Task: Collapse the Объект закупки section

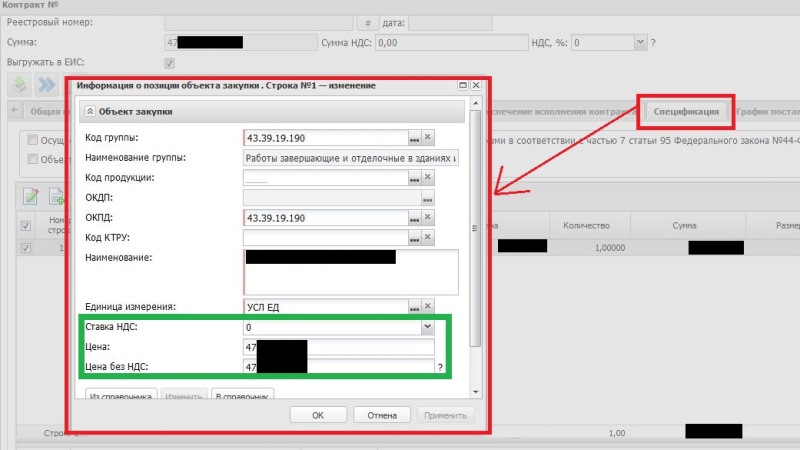Action: 90,112
